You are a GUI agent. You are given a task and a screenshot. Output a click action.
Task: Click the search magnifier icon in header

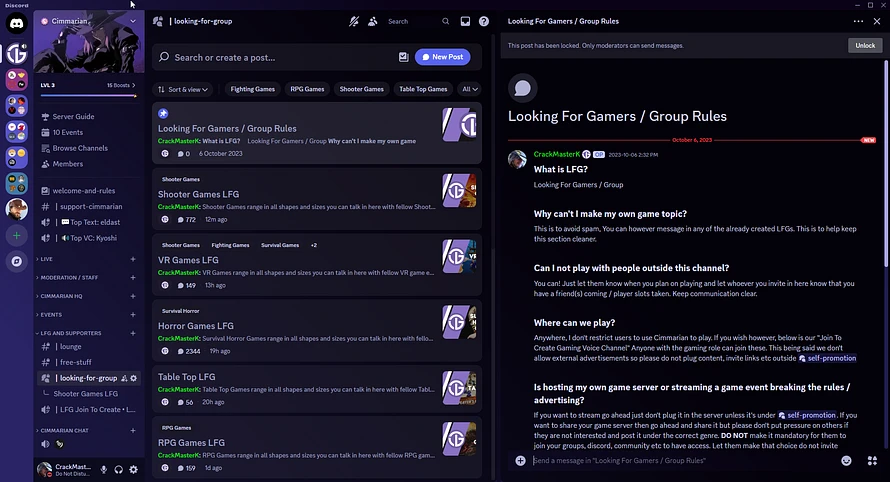pos(446,22)
